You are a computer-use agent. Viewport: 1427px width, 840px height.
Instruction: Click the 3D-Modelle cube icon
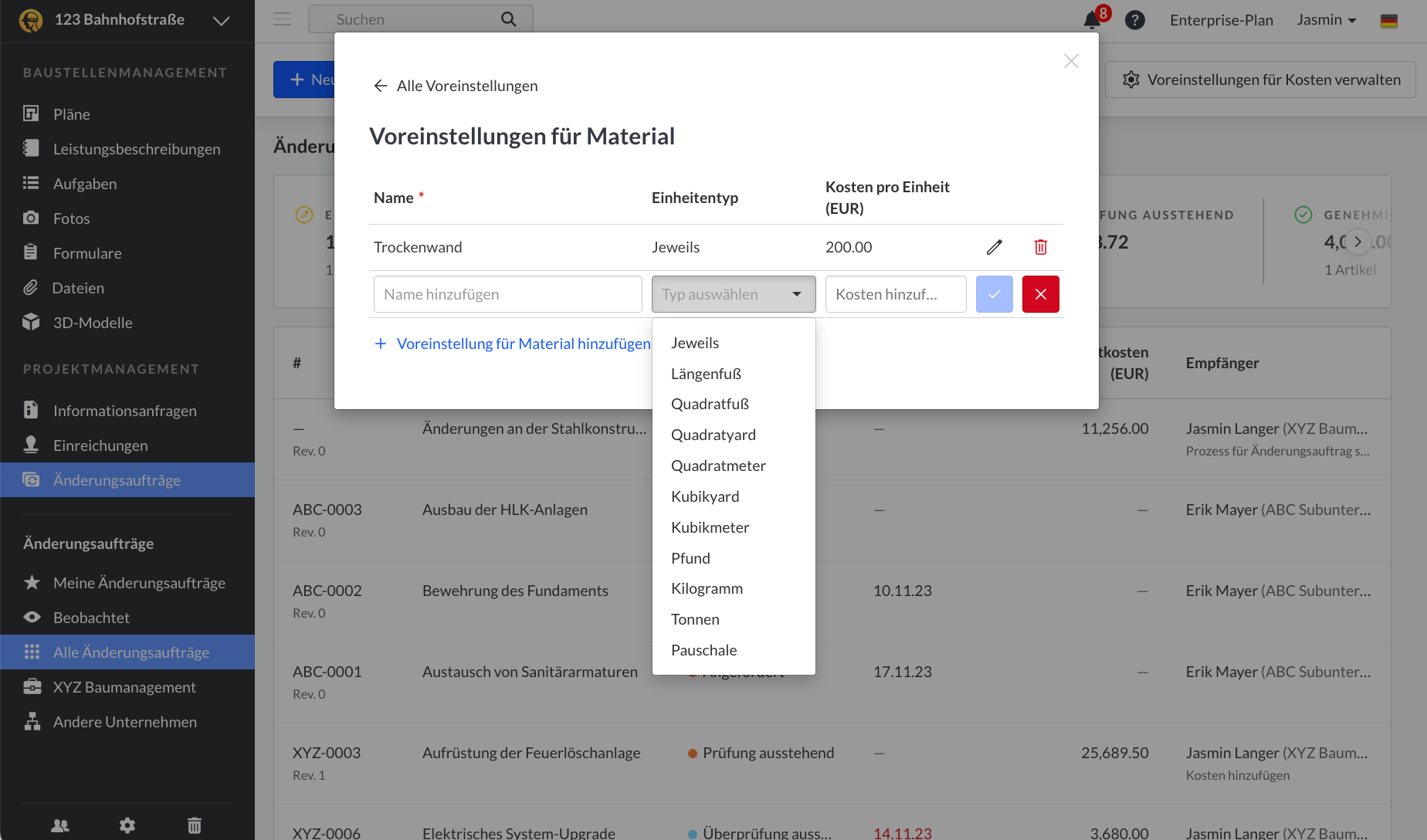click(31, 322)
